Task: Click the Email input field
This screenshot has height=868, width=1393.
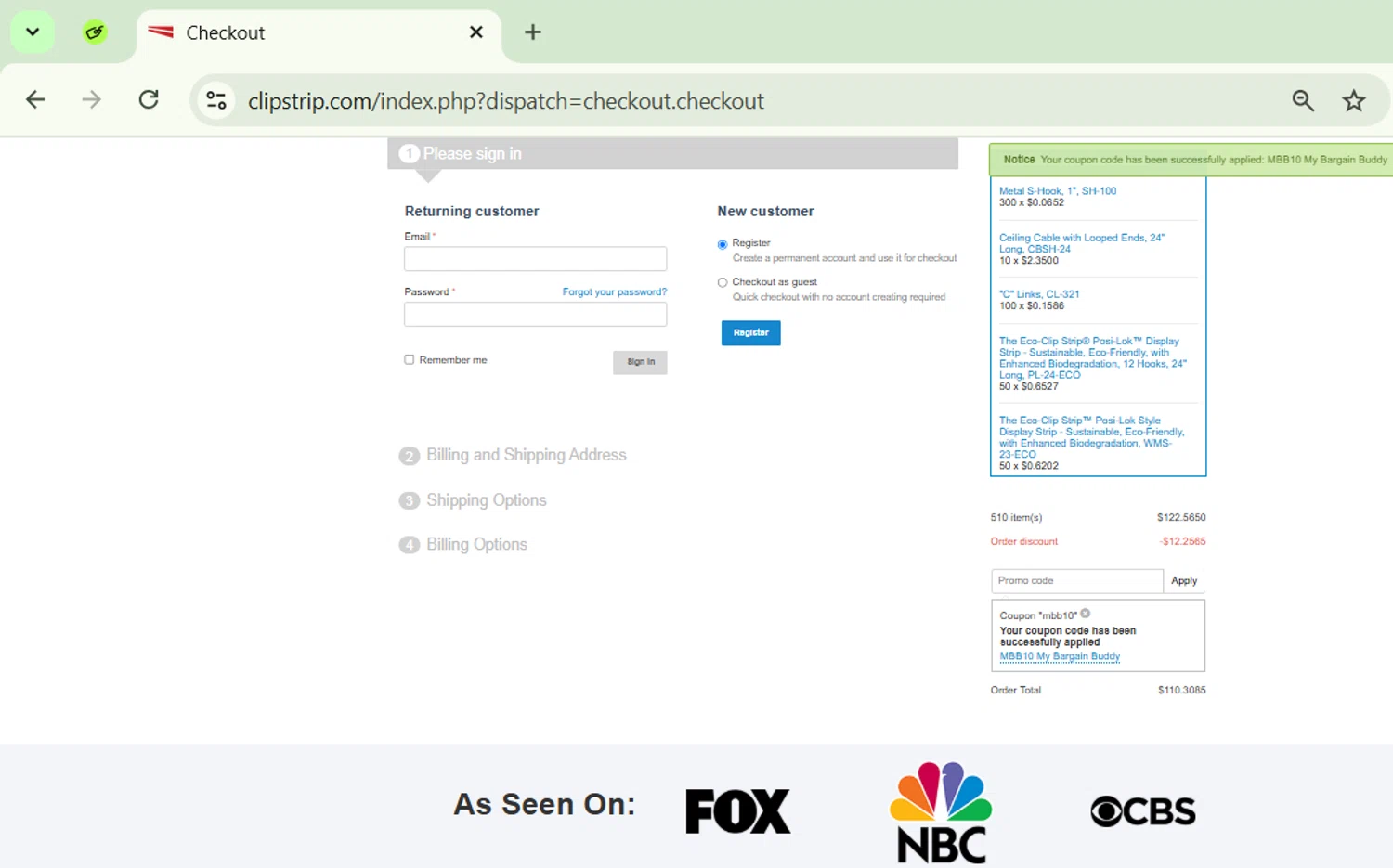Action: pos(535,259)
